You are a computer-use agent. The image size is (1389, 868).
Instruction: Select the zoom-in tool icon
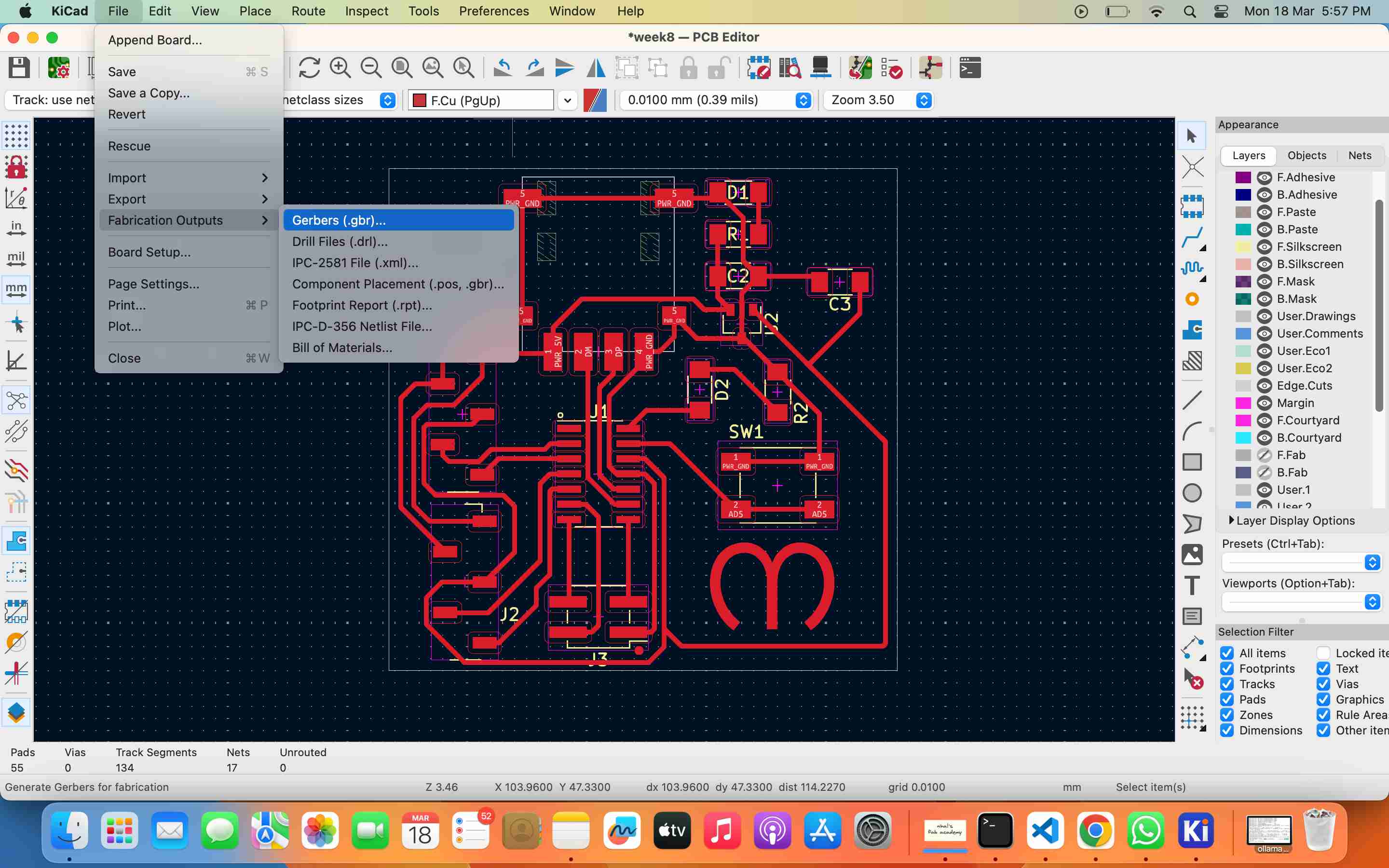coord(340,67)
